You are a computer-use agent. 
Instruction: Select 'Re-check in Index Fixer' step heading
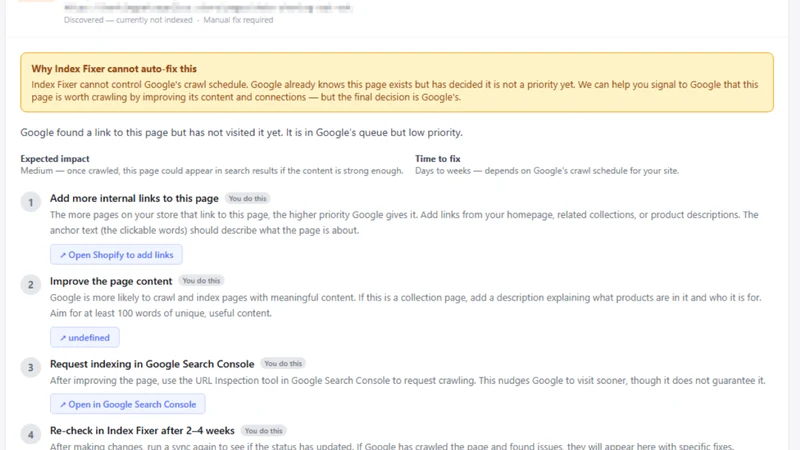click(142, 431)
